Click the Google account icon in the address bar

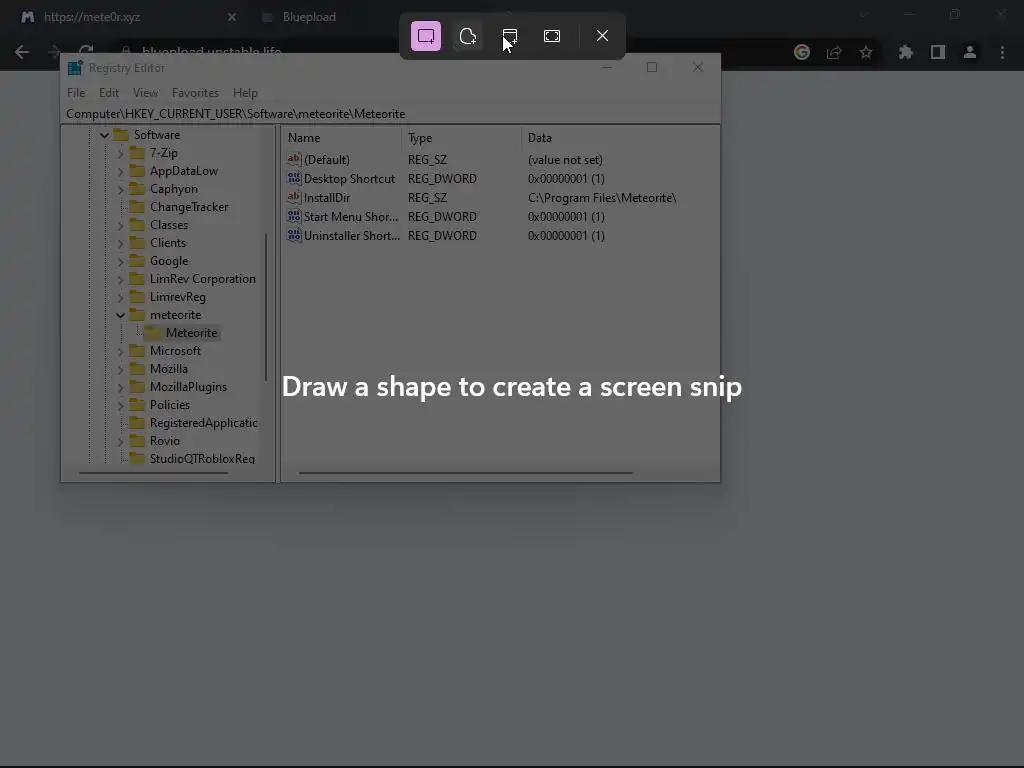click(x=802, y=52)
